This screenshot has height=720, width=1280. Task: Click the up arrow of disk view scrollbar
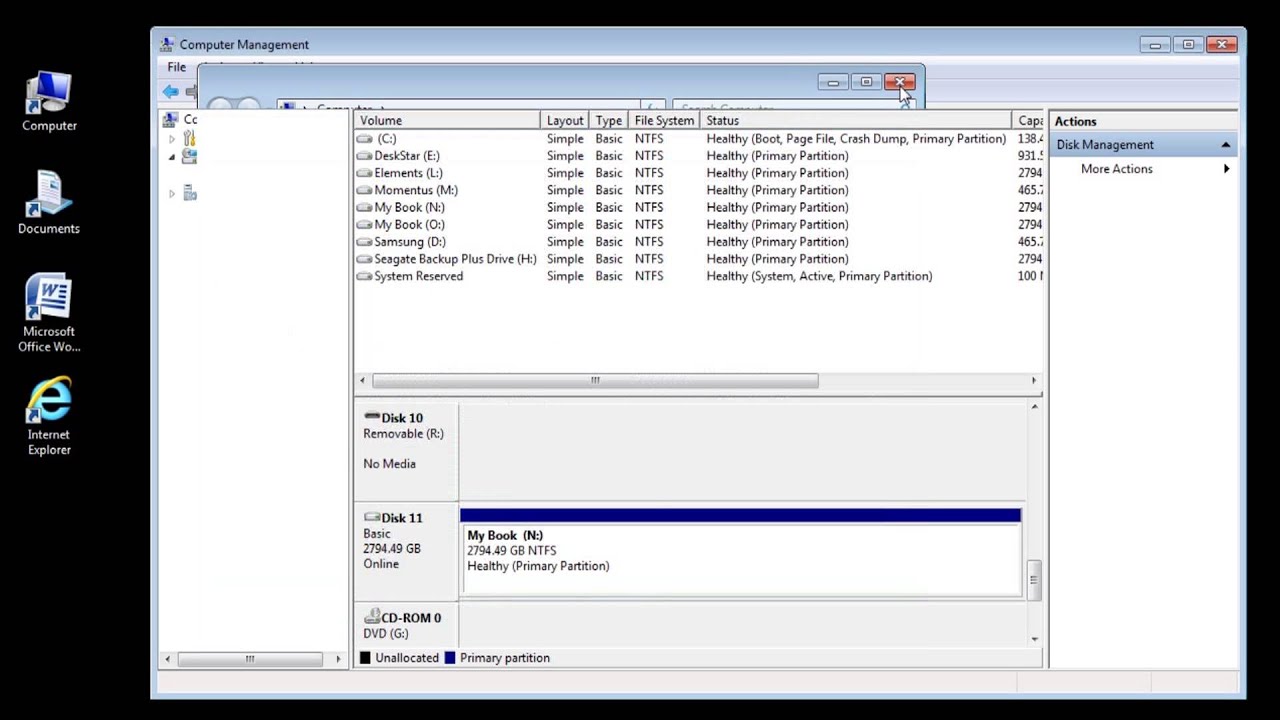click(x=1034, y=406)
